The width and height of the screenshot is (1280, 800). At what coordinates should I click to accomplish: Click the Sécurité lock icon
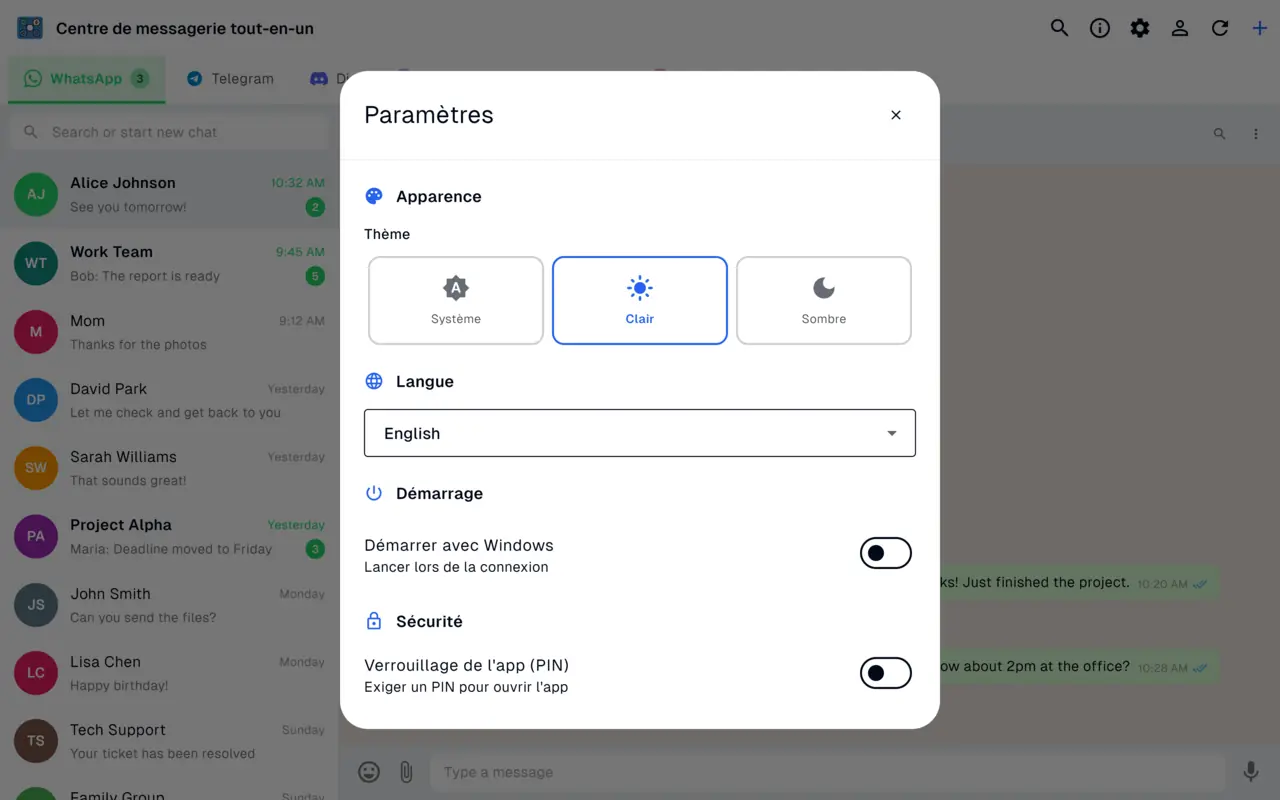[x=374, y=621]
